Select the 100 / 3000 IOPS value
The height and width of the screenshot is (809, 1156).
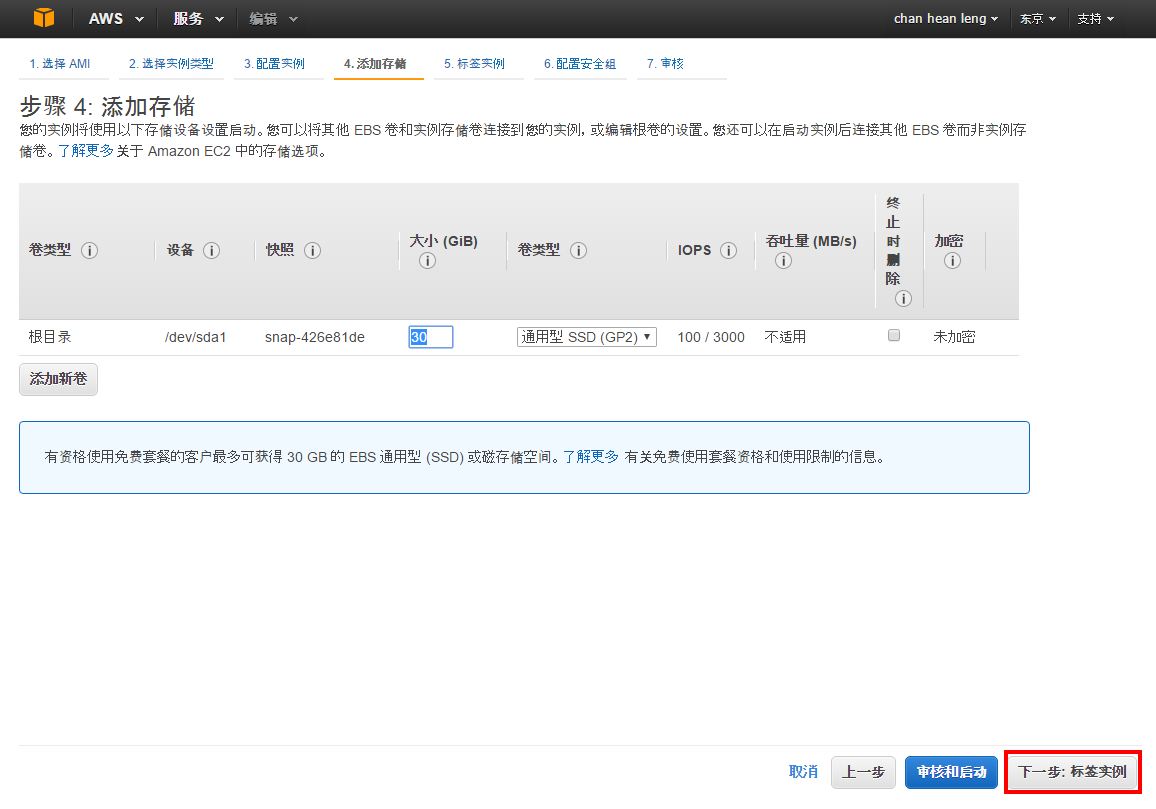[x=711, y=337]
